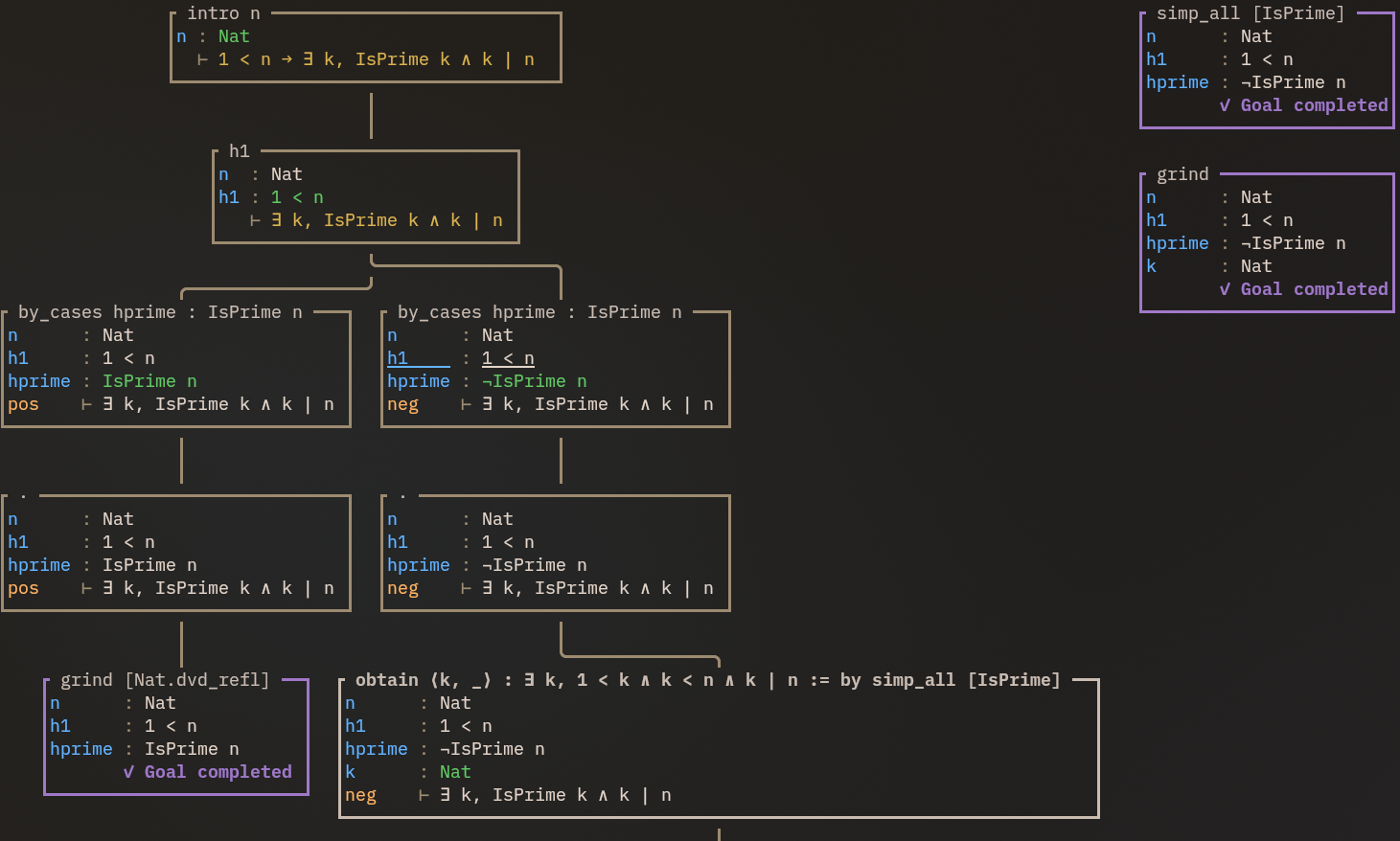The width and height of the screenshot is (1400, 841).
Task: Click hprime in the simp_all [IsPrime] box
Action: (1177, 82)
